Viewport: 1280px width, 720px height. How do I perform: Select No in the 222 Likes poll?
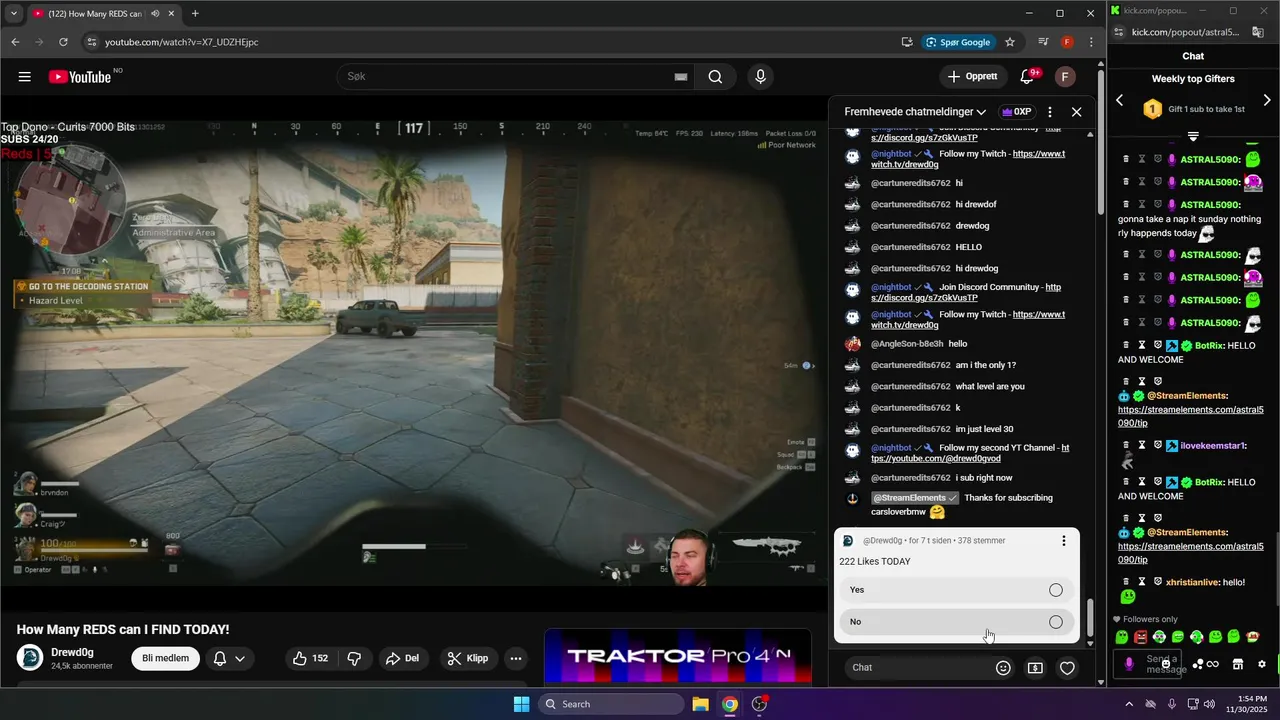957,622
